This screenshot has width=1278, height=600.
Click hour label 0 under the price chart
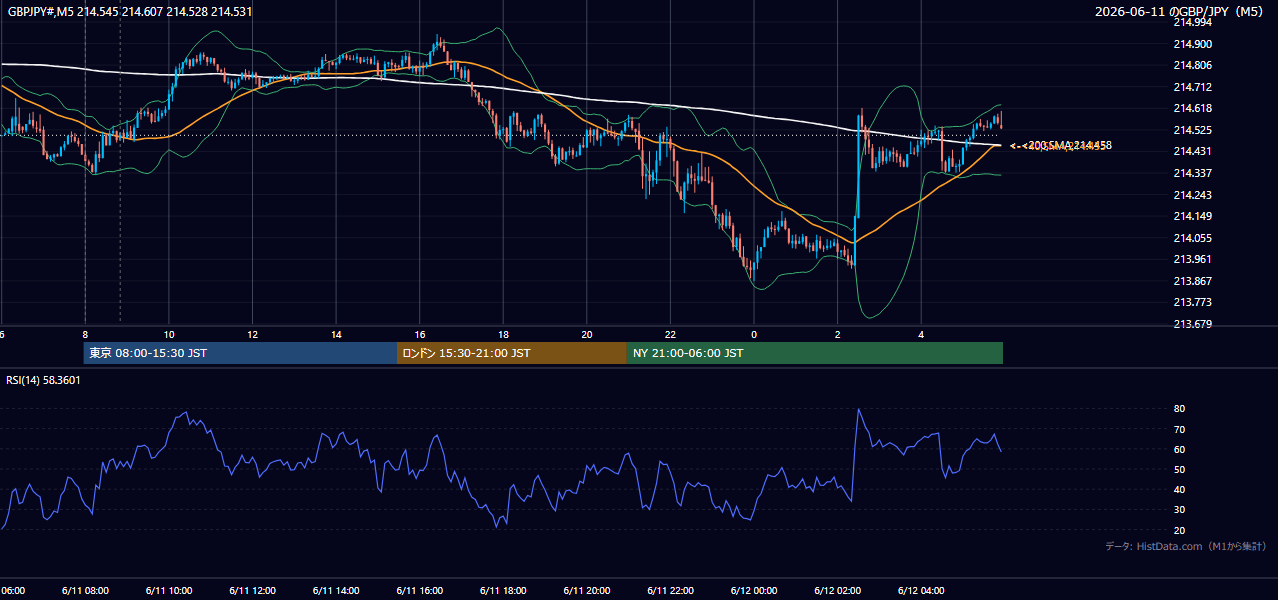(x=754, y=334)
